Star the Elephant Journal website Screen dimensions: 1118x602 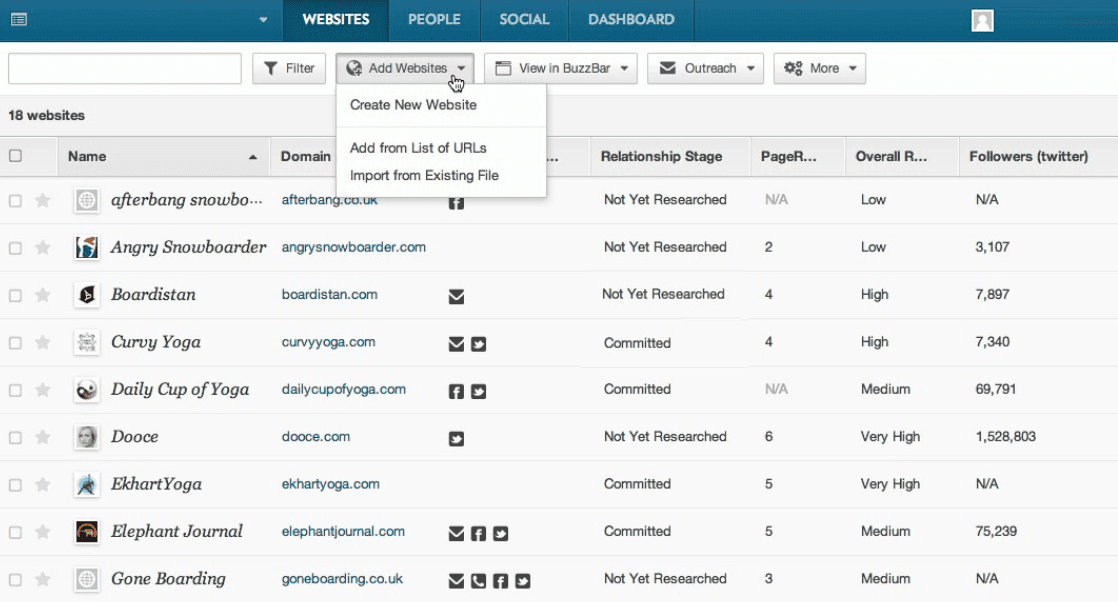(x=43, y=531)
